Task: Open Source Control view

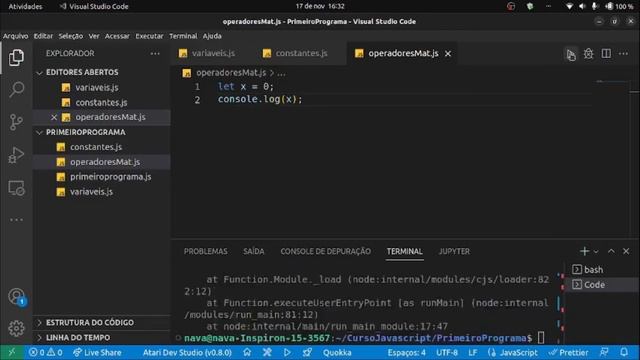Action: pyautogui.click(x=16, y=122)
